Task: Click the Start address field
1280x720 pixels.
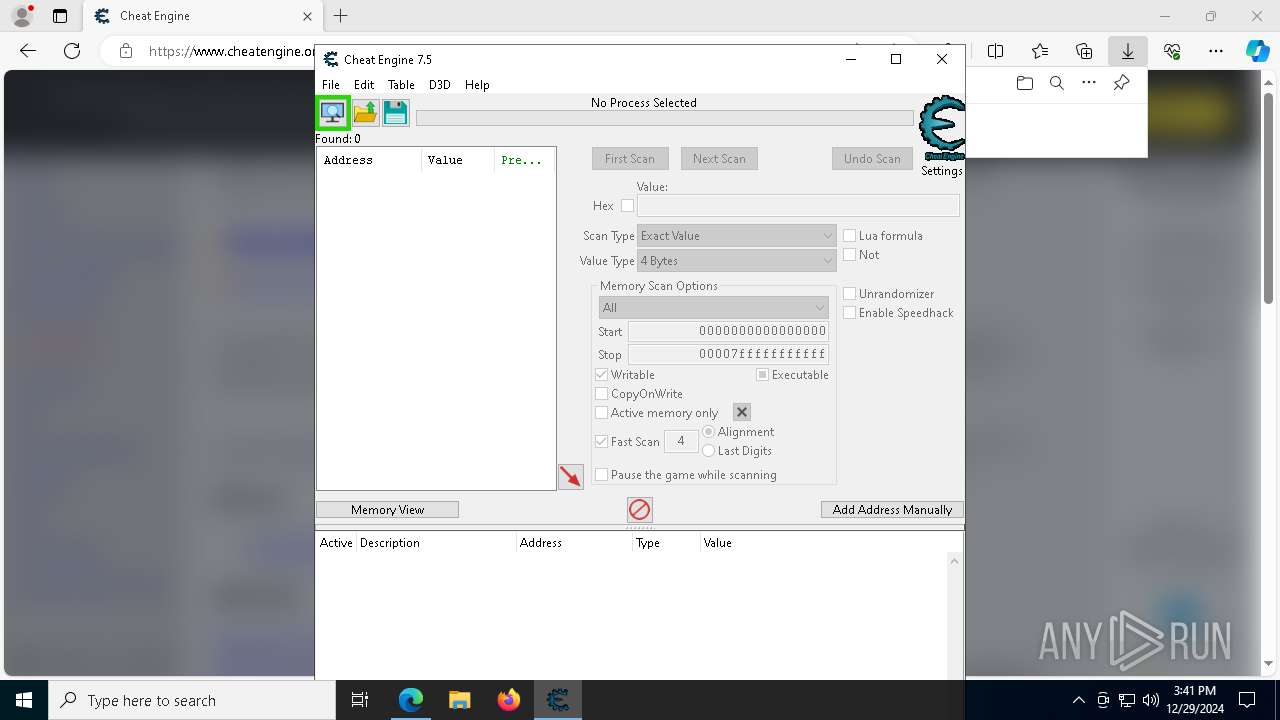Action: point(728,331)
